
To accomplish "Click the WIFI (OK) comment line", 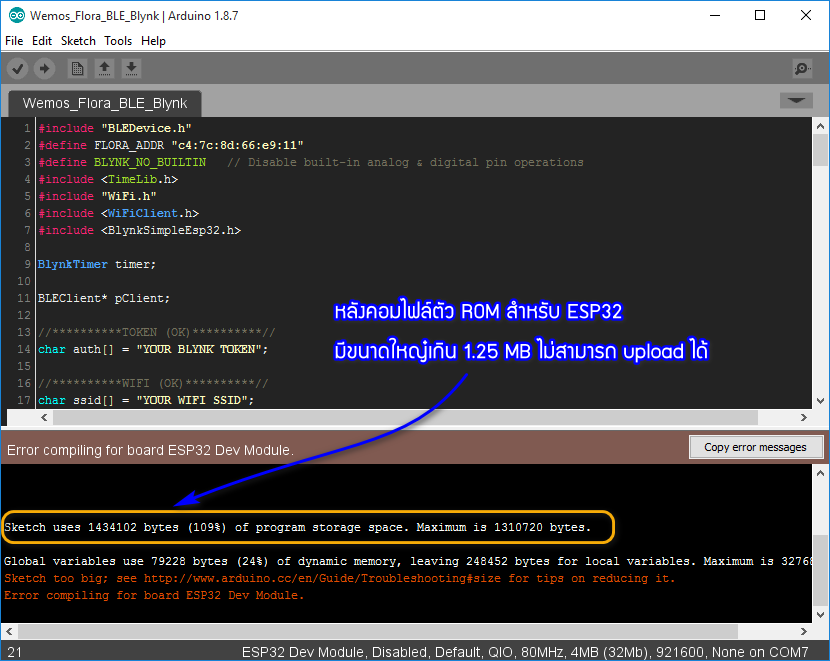I will 153,383.
